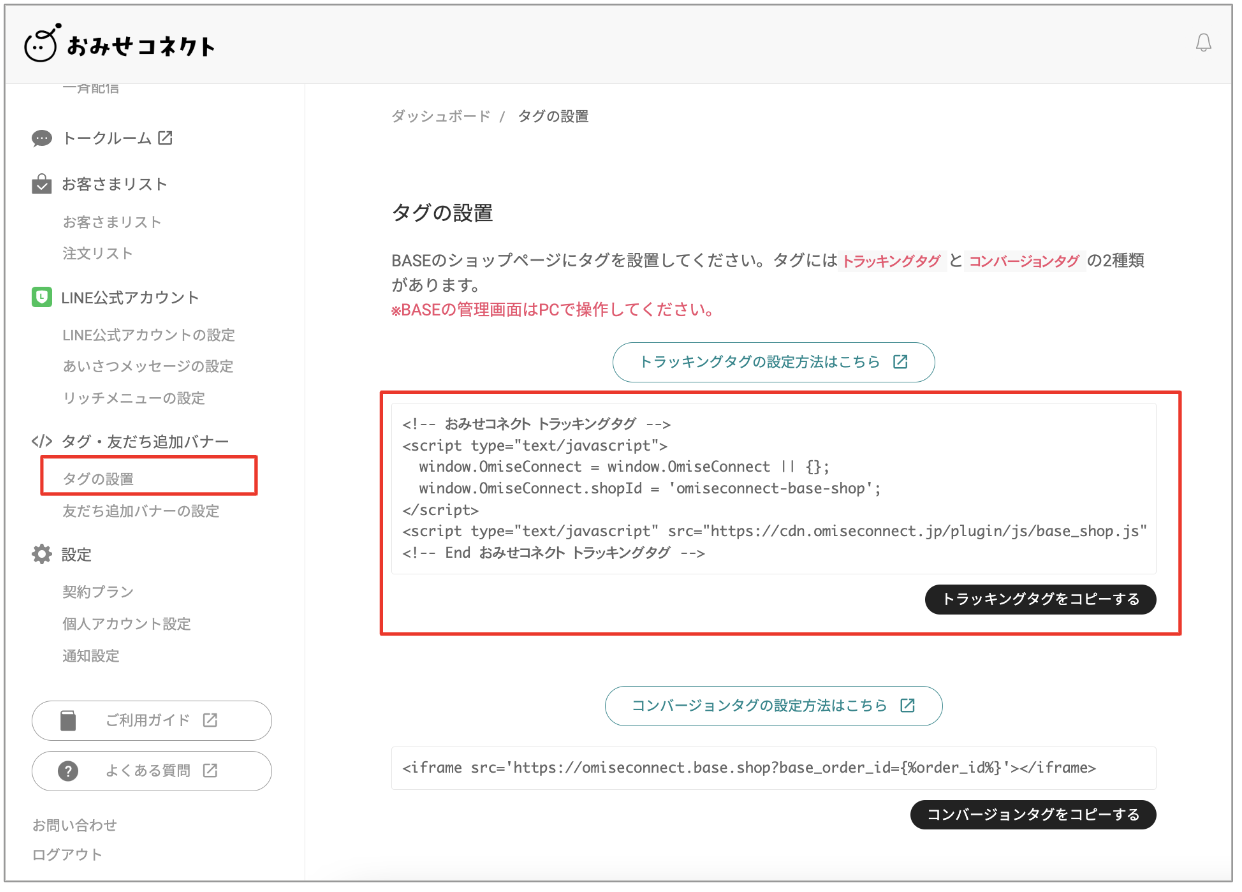This screenshot has height=892, width=1242.
Task: Click the 設定 section heading
Action: coord(77,554)
